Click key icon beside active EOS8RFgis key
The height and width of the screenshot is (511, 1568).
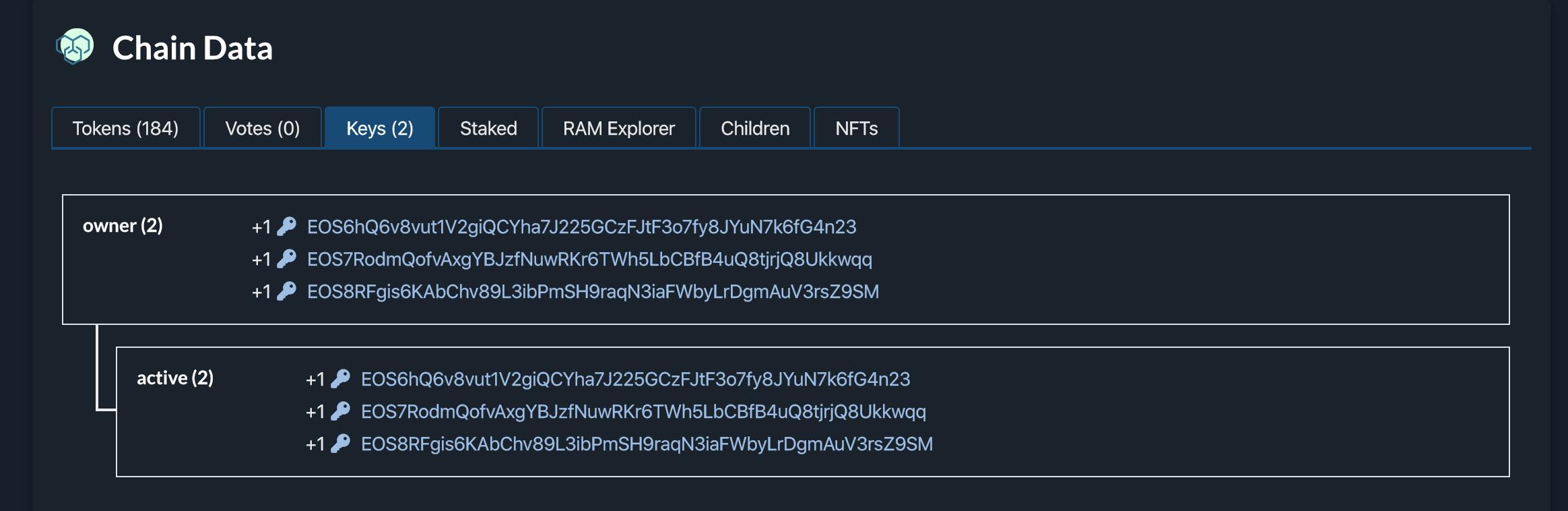click(x=341, y=444)
